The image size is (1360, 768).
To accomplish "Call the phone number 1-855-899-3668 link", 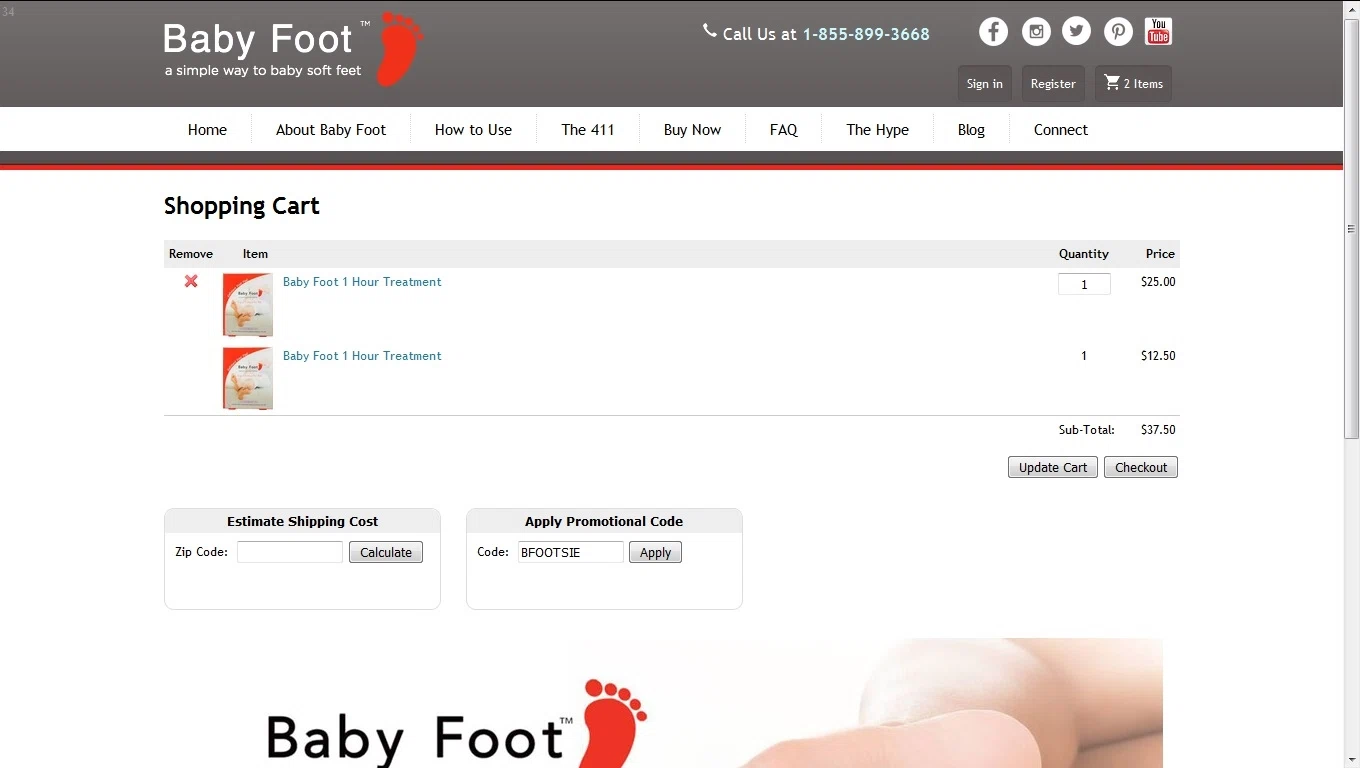I will (x=866, y=34).
